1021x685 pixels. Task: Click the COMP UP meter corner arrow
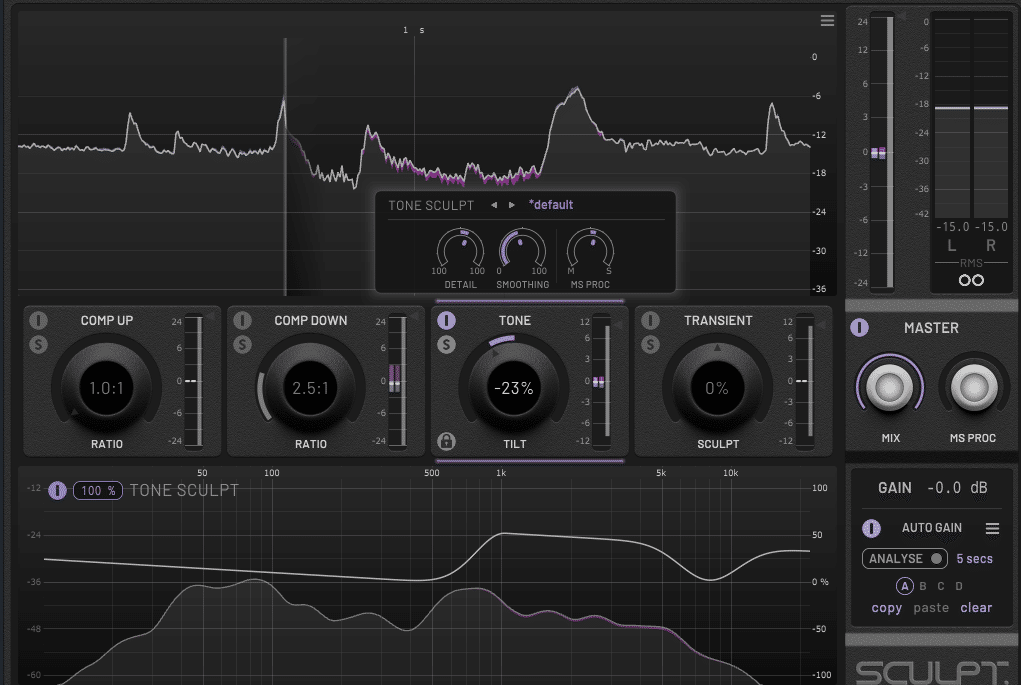pyautogui.click(x=210, y=316)
